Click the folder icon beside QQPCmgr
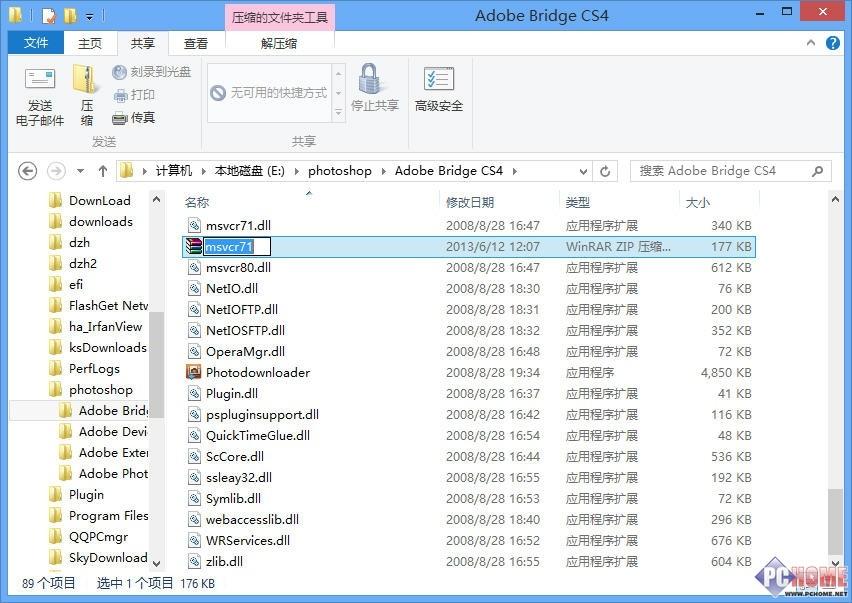The height and width of the screenshot is (603, 852). pos(55,537)
